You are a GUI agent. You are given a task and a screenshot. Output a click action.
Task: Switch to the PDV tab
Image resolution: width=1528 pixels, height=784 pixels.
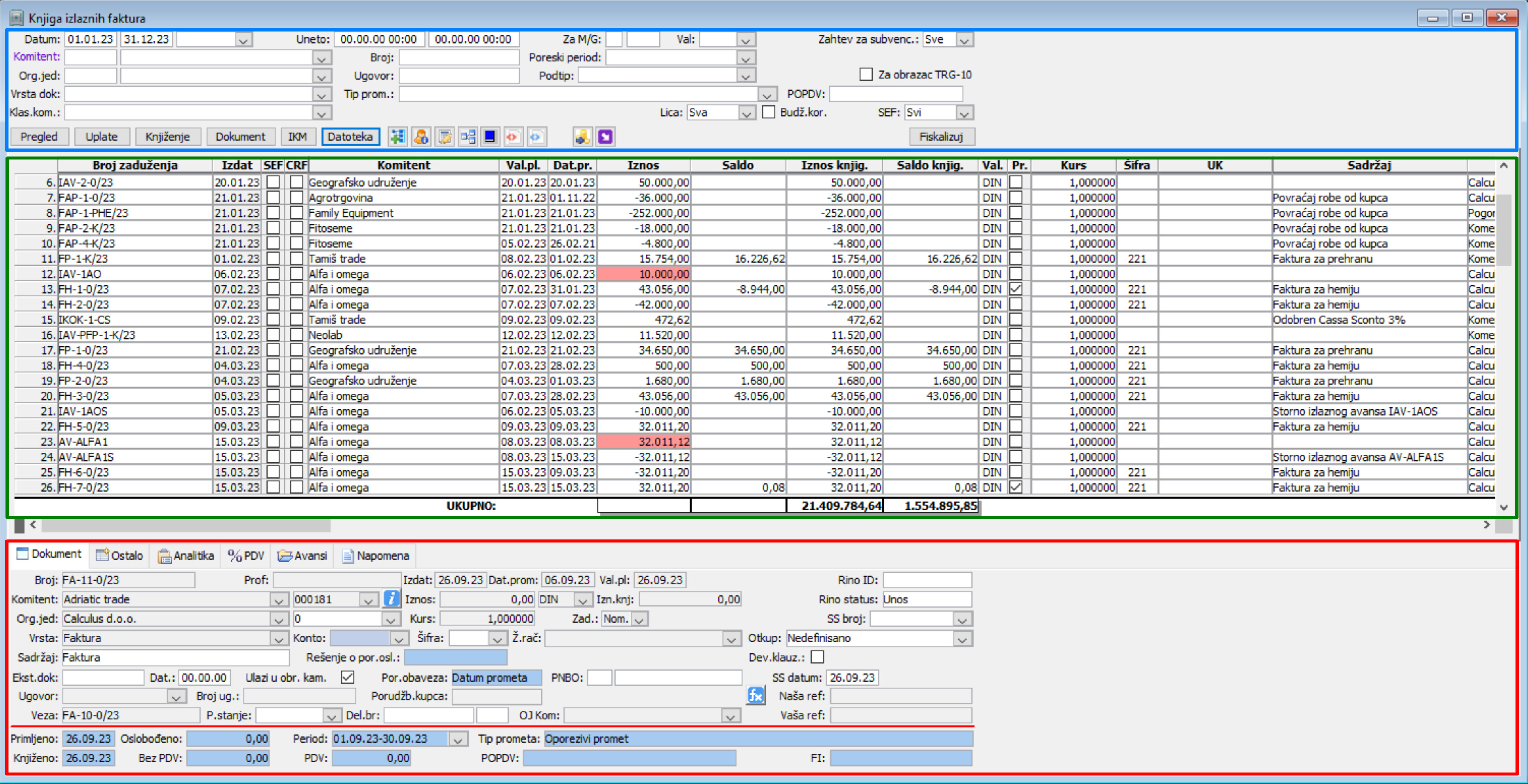[246, 556]
